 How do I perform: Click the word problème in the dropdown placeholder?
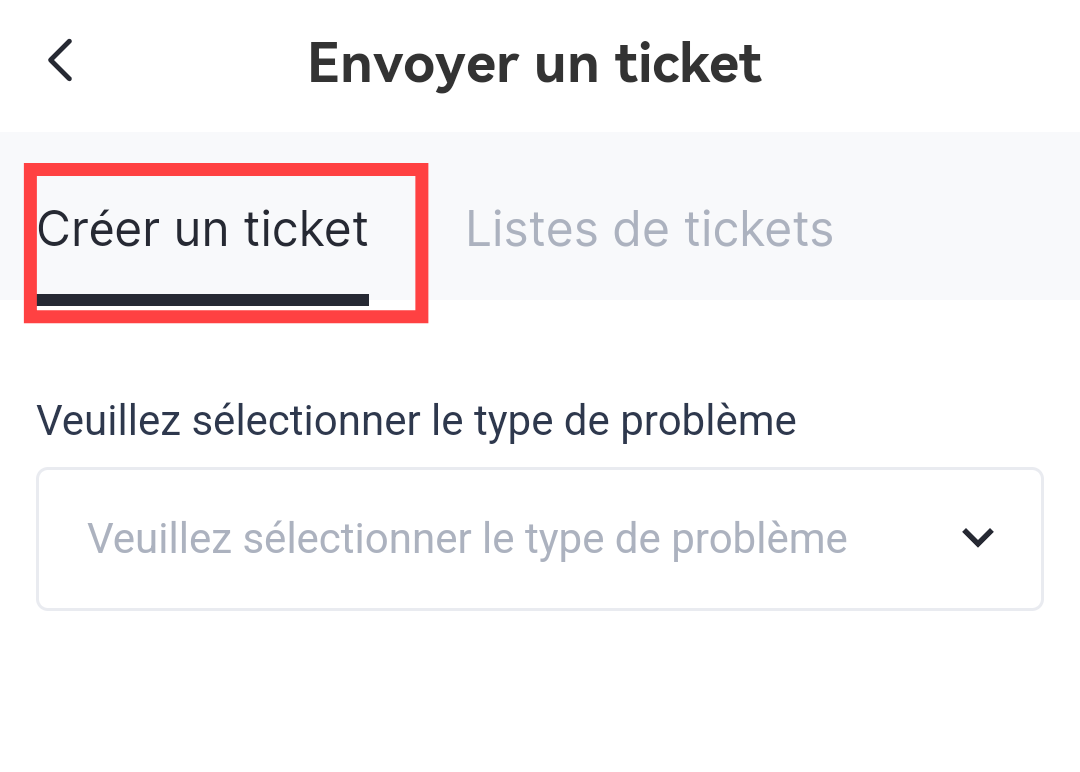759,539
